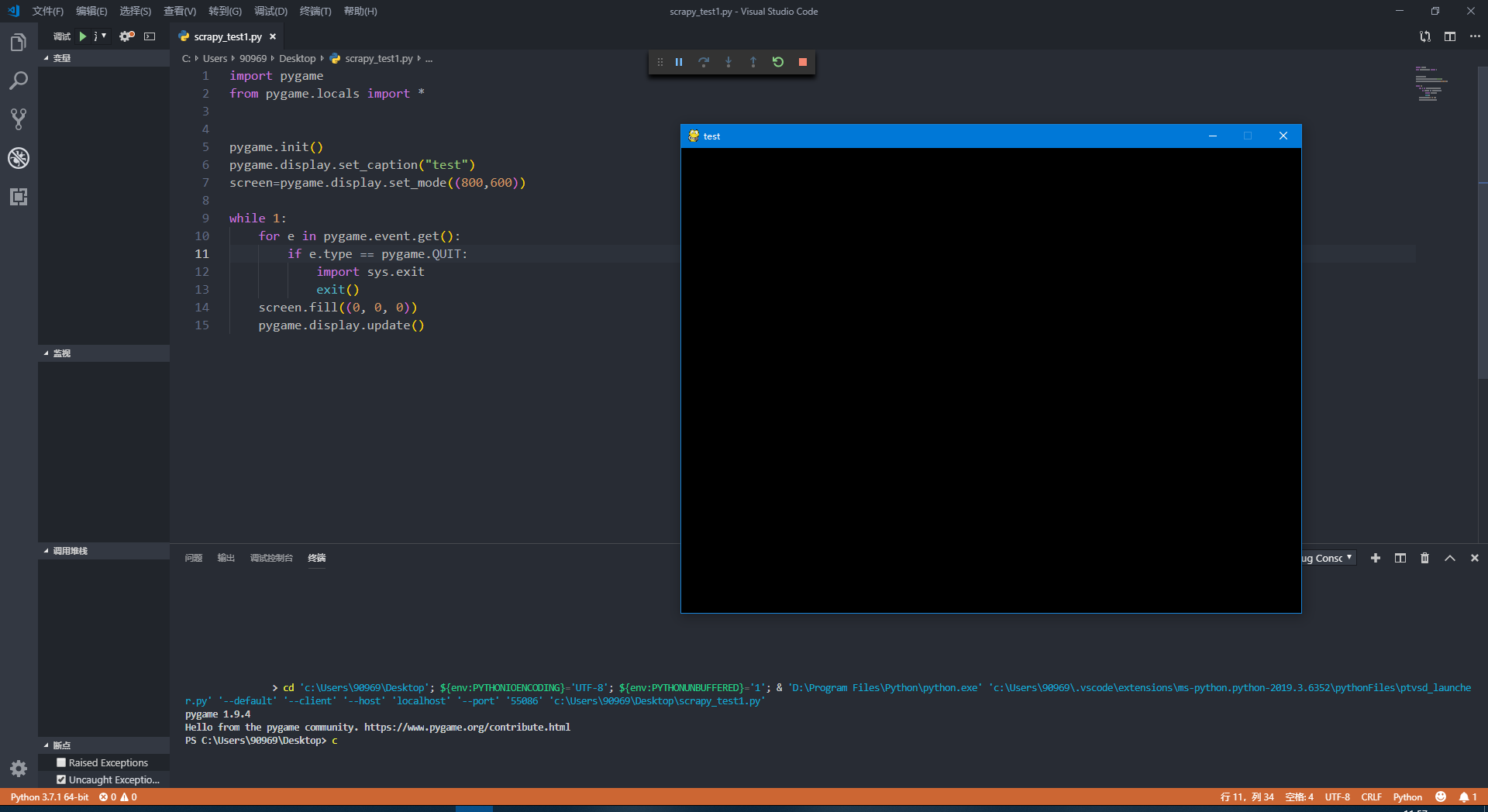Viewport: 1488px width, 812px height.
Task: Collapse the 断点 section
Action: pyautogui.click(x=104, y=745)
